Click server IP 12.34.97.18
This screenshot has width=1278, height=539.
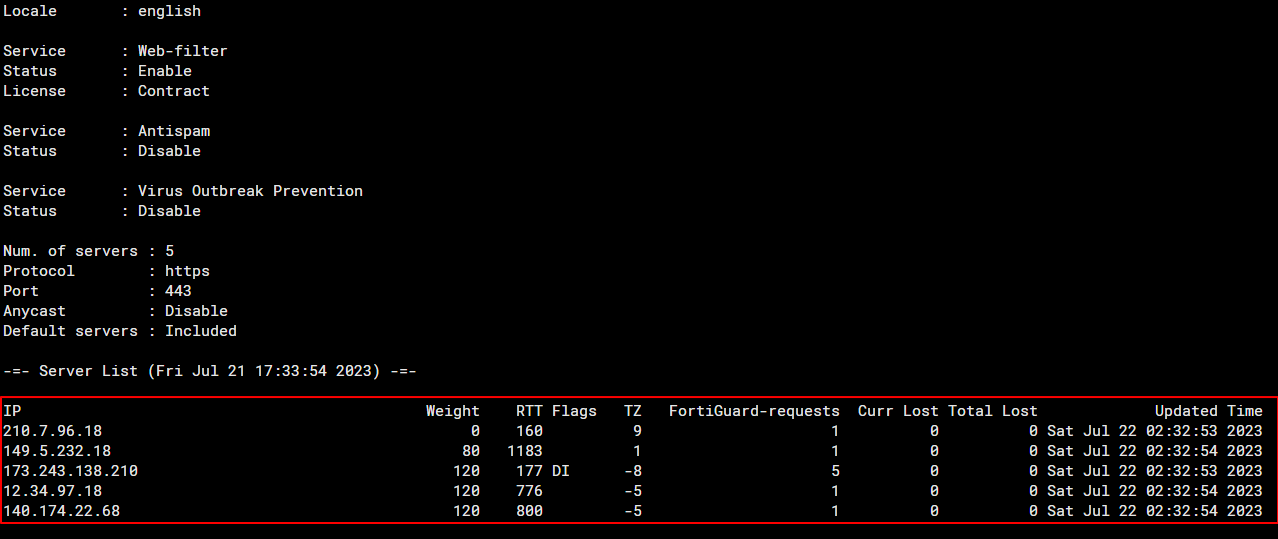52,491
